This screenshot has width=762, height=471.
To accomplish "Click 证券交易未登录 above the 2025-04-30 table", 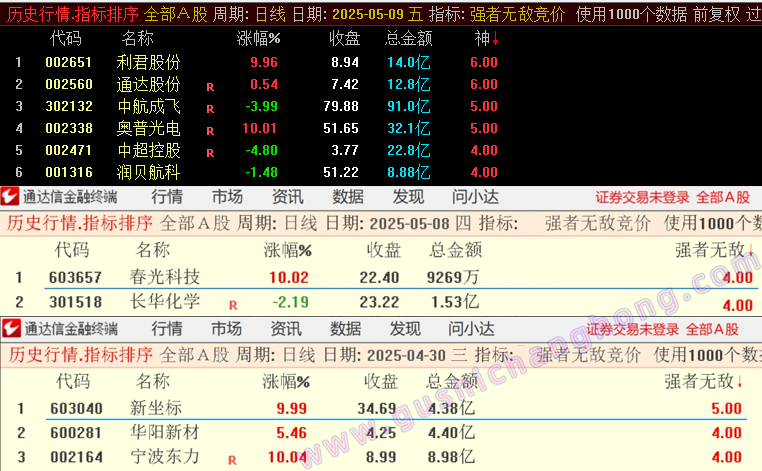I will pyautogui.click(x=632, y=329).
